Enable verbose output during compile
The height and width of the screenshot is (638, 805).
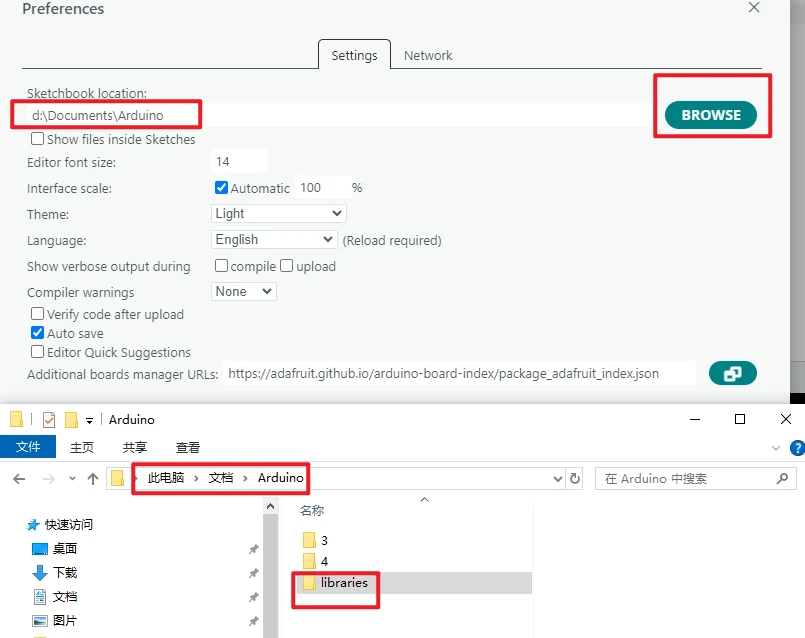(221, 266)
